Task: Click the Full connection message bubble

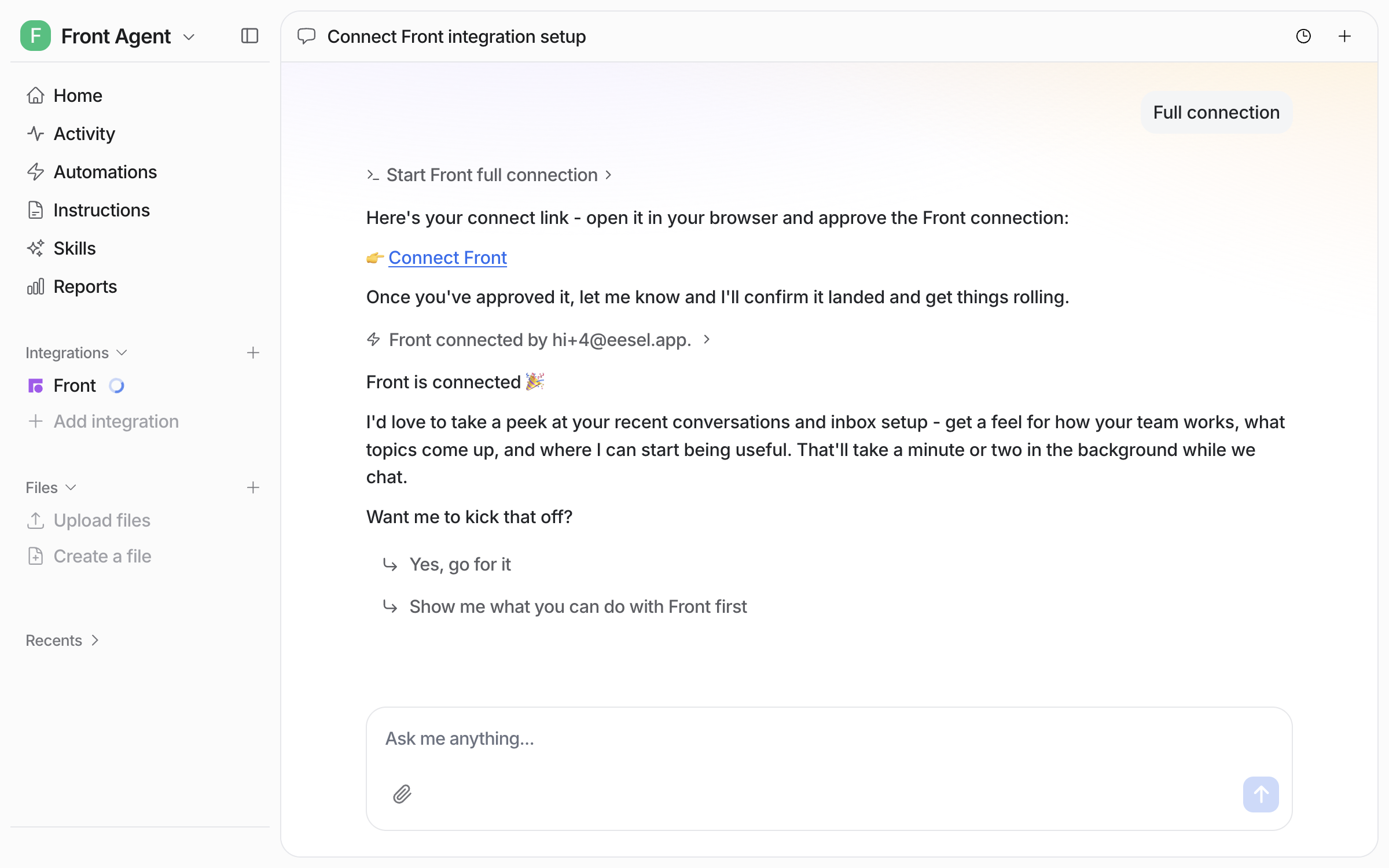Action: click(x=1217, y=112)
